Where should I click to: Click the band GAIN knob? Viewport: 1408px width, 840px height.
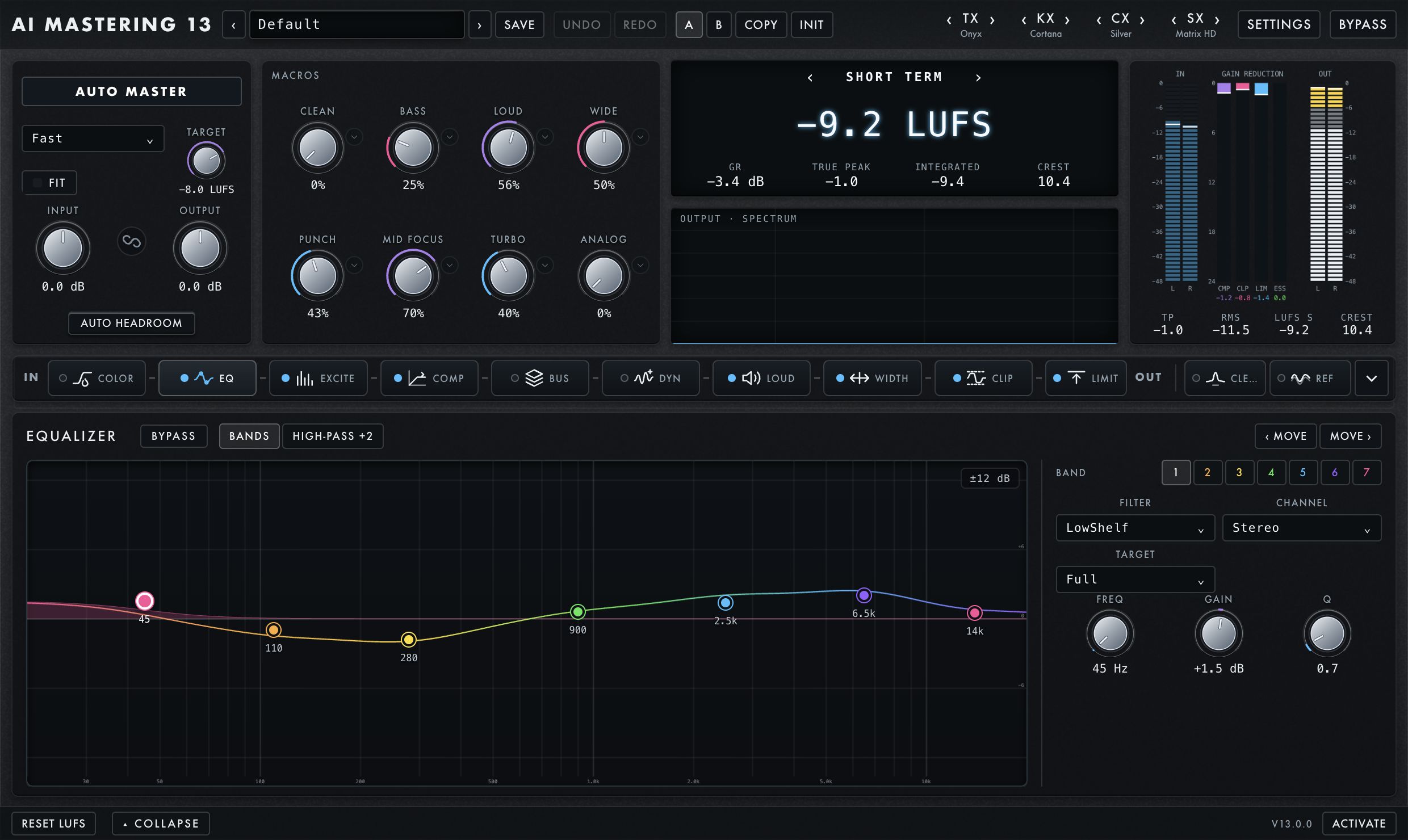[x=1219, y=633]
